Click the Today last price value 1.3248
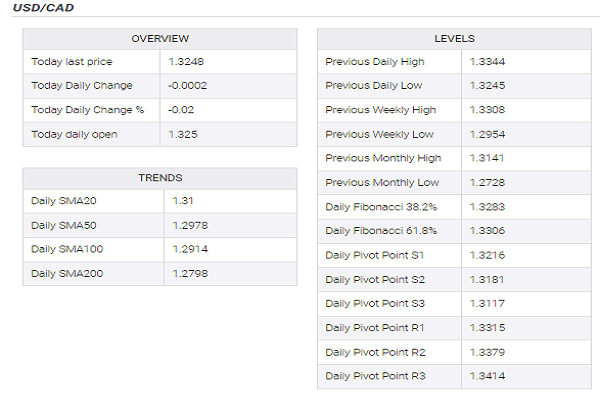The height and width of the screenshot is (400, 600). pos(187,62)
